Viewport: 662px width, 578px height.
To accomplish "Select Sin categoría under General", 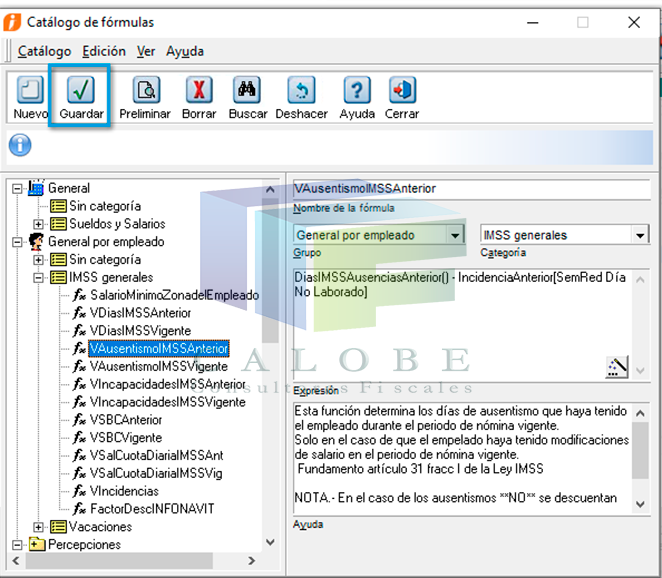I will (x=105, y=206).
